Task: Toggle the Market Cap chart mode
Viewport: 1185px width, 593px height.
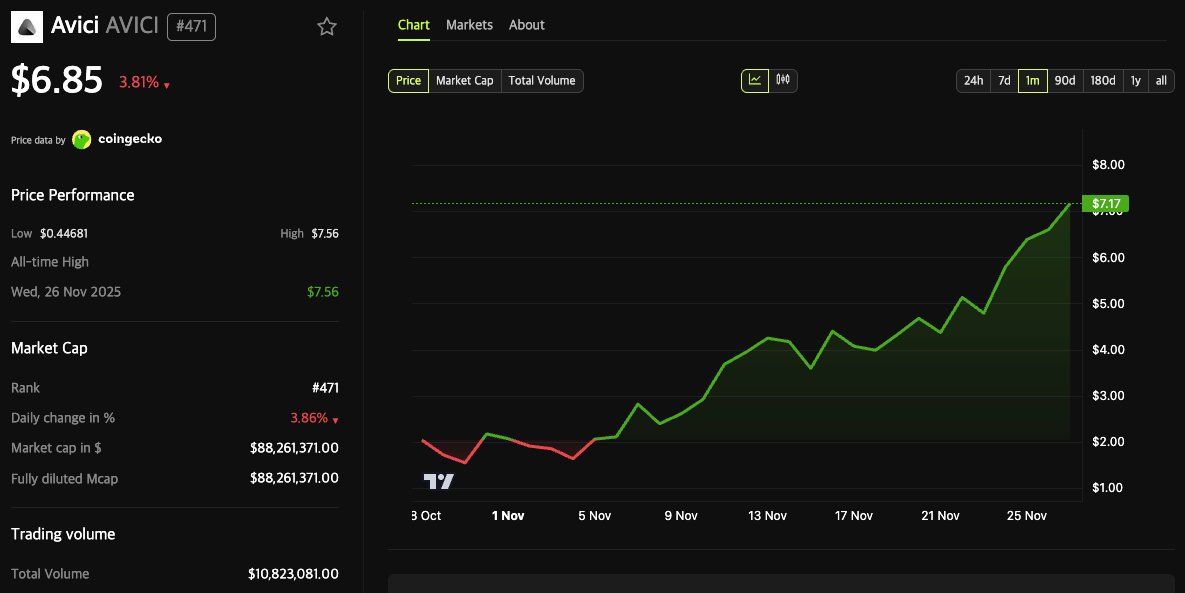Action: (x=464, y=80)
